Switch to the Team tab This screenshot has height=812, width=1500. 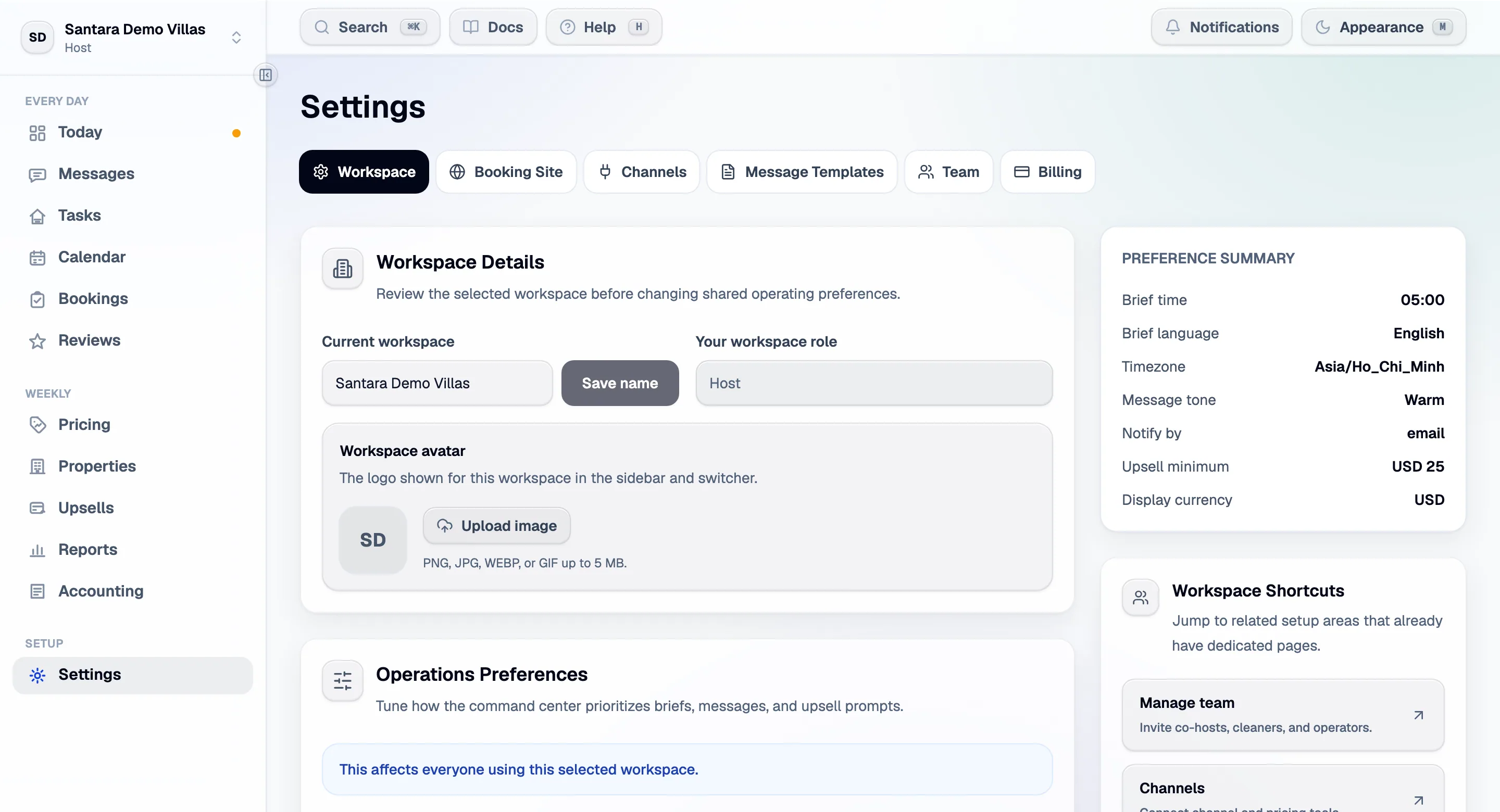click(948, 172)
